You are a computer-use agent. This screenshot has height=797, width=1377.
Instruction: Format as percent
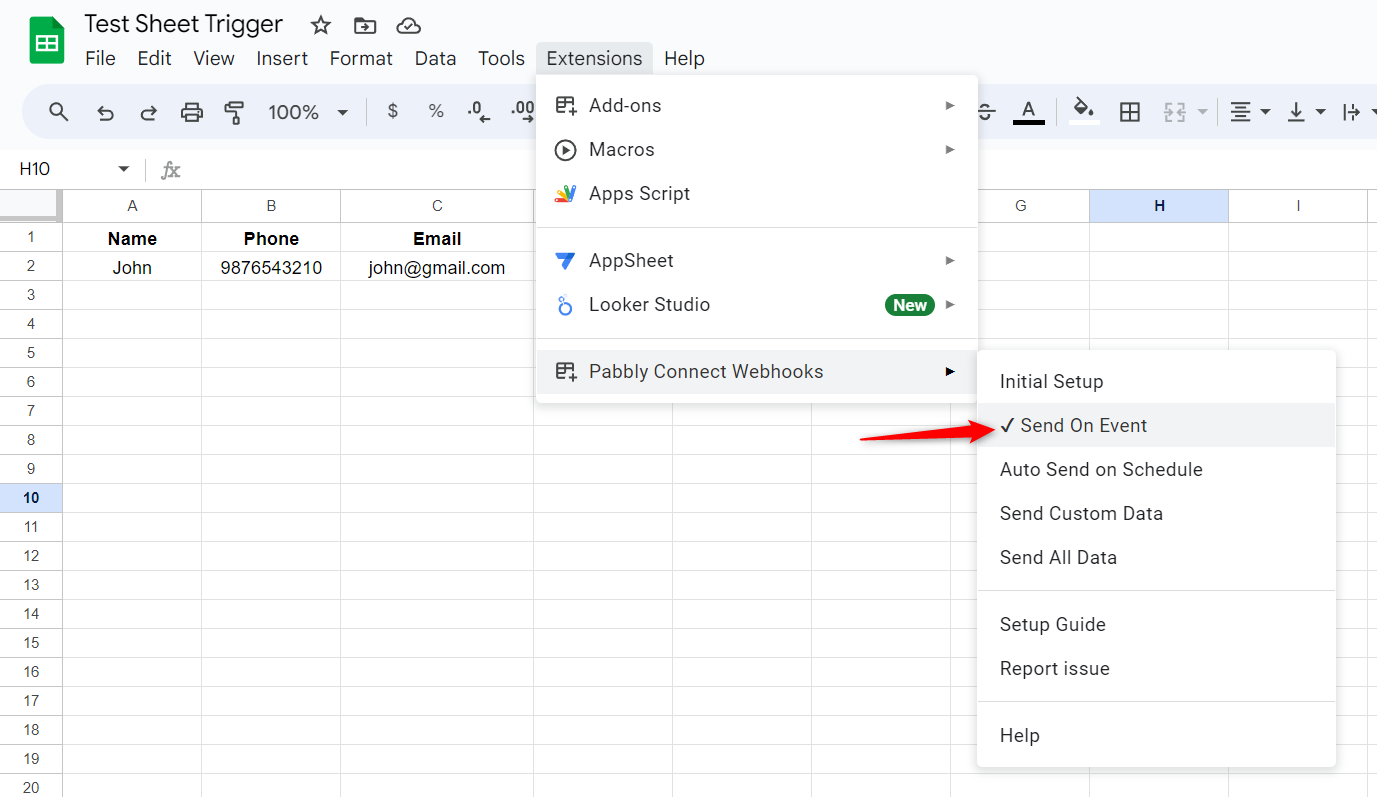click(436, 112)
